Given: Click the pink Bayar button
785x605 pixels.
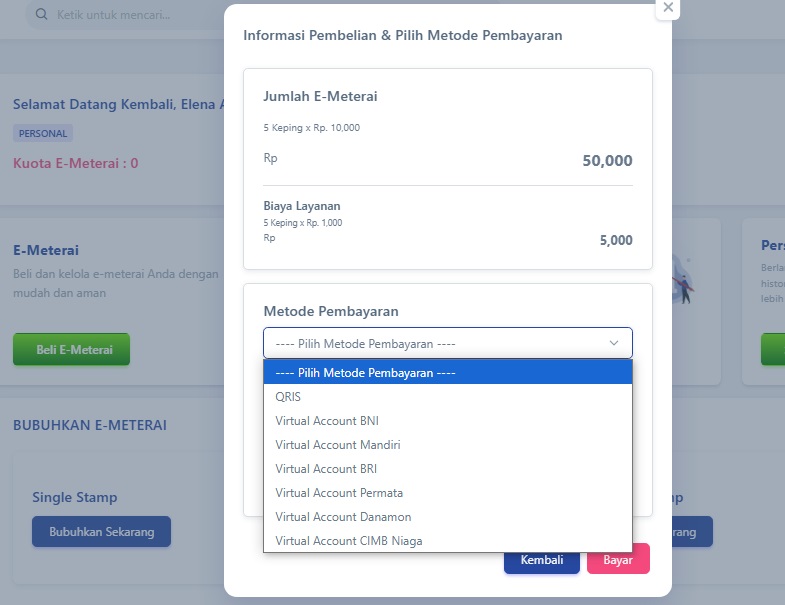Looking at the screenshot, I should pyautogui.click(x=618, y=559).
